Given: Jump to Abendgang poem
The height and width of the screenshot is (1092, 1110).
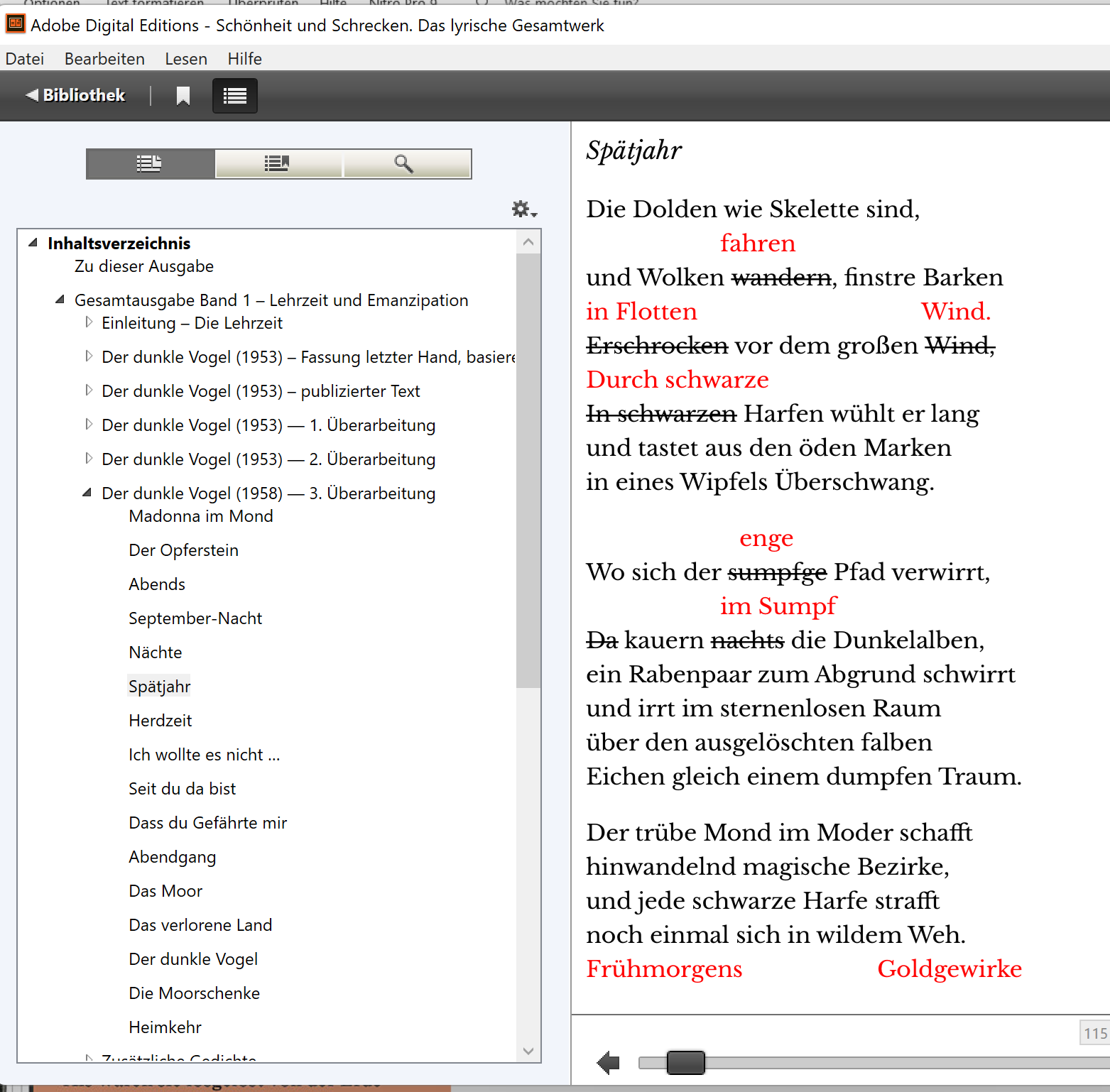Looking at the screenshot, I should (x=173, y=857).
